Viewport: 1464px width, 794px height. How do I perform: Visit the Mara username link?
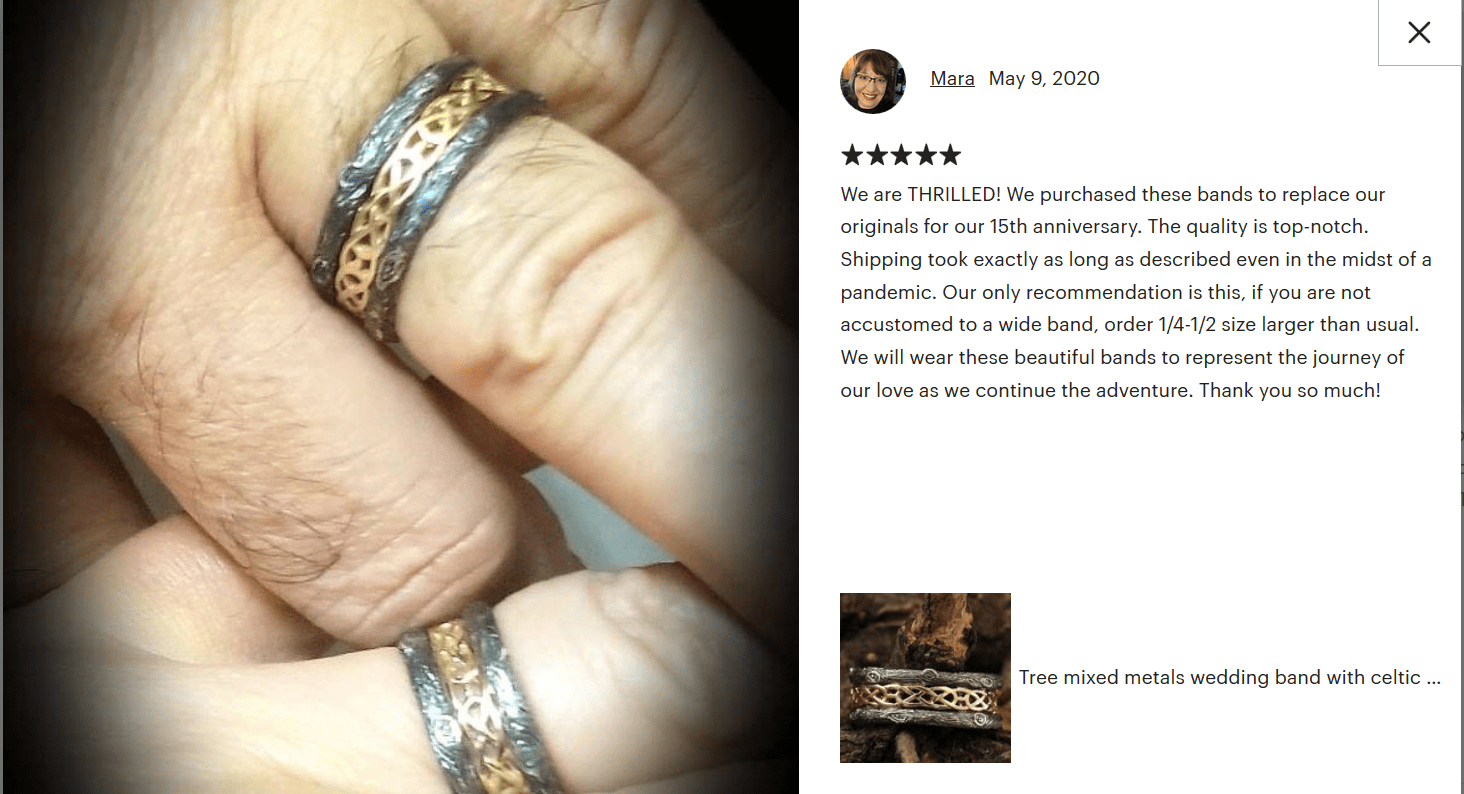point(952,79)
